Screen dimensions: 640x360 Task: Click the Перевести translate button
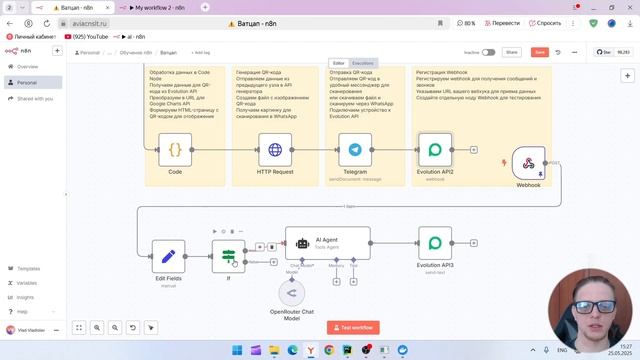coord(502,23)
